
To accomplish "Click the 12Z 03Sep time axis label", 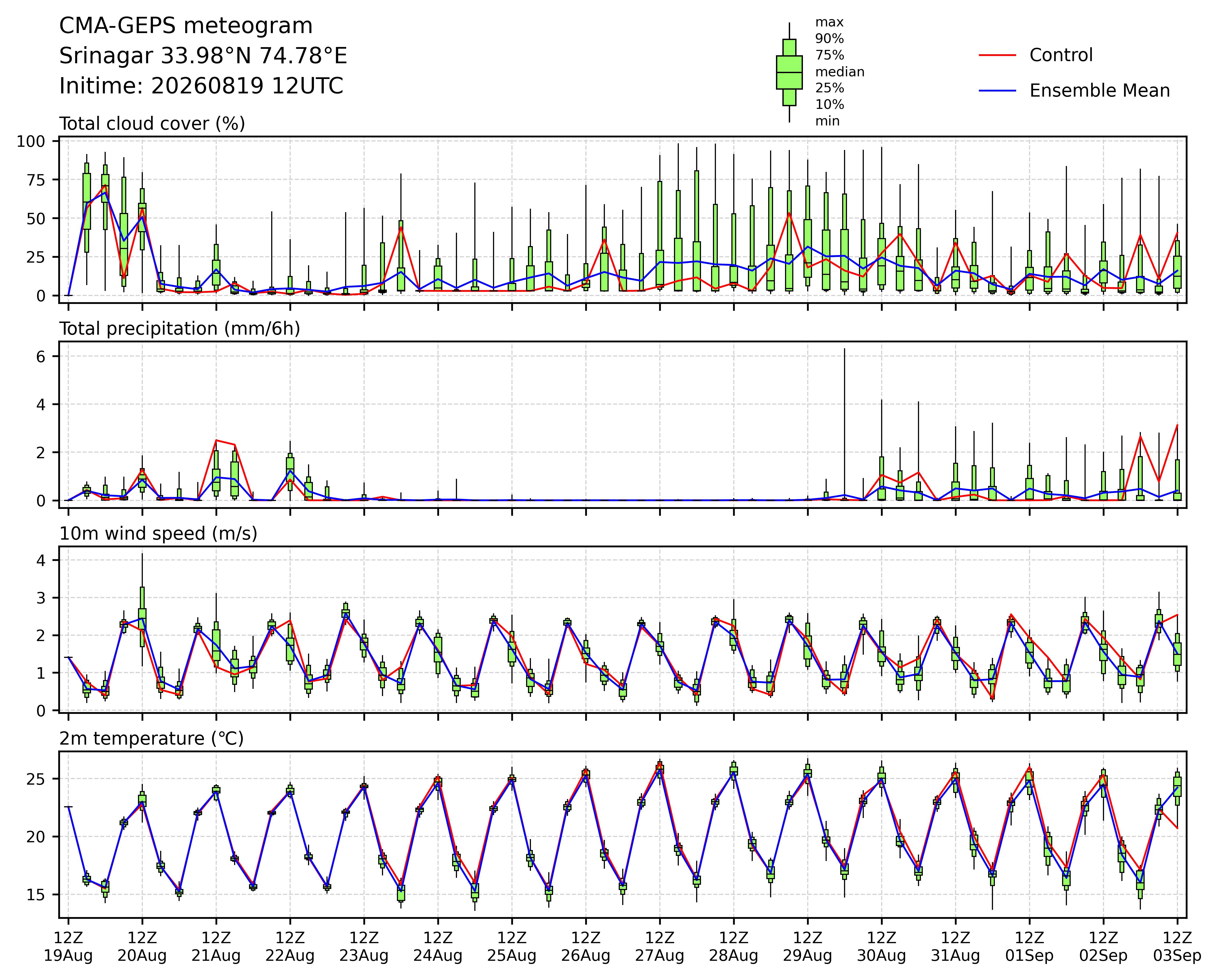I will tap(1177, 947).
